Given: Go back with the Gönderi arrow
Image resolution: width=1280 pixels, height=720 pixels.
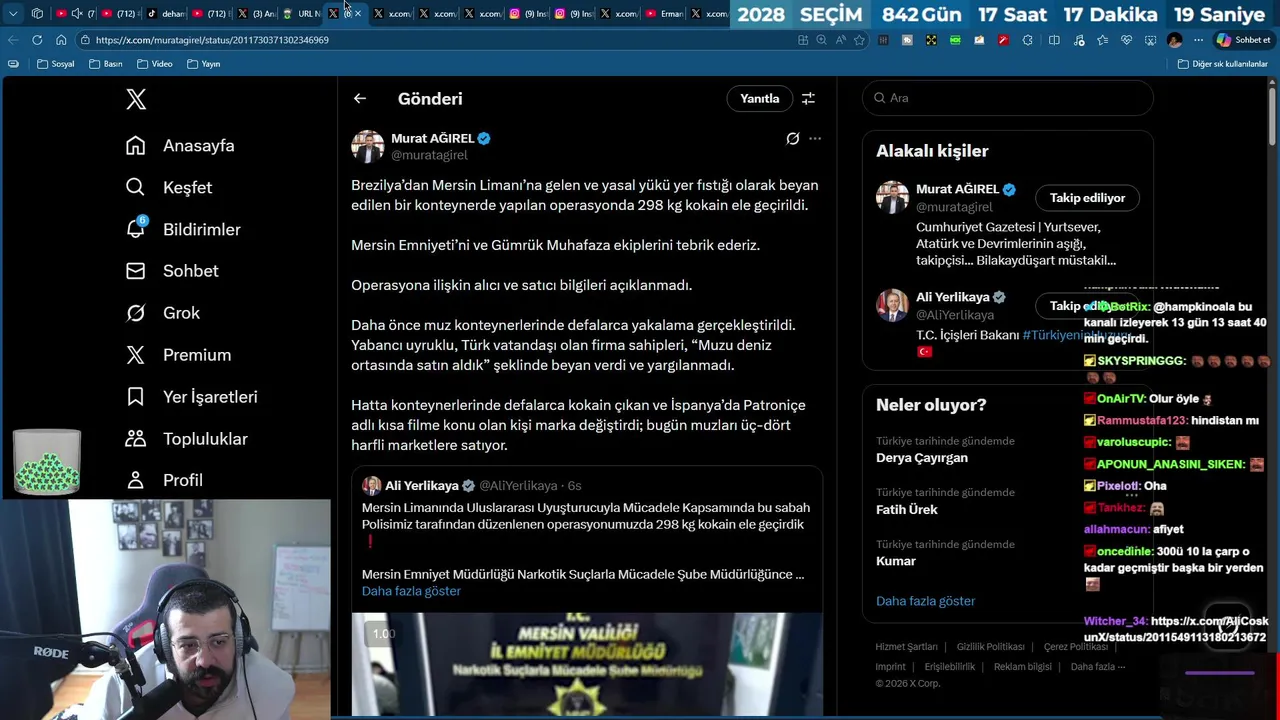Looking at the screenshot, I should pos(360,98).
